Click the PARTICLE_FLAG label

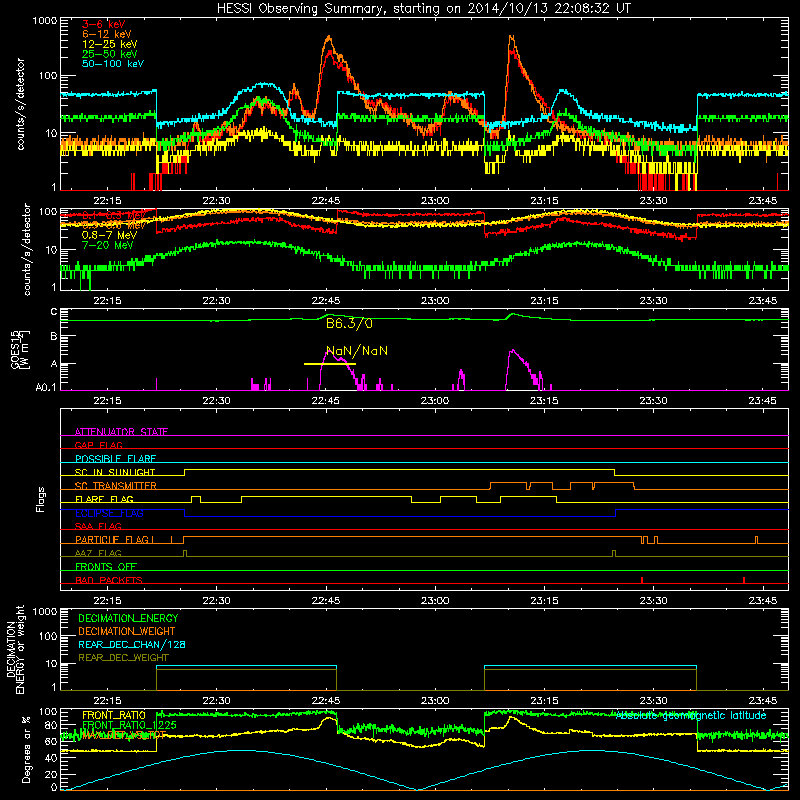point(114,540)
